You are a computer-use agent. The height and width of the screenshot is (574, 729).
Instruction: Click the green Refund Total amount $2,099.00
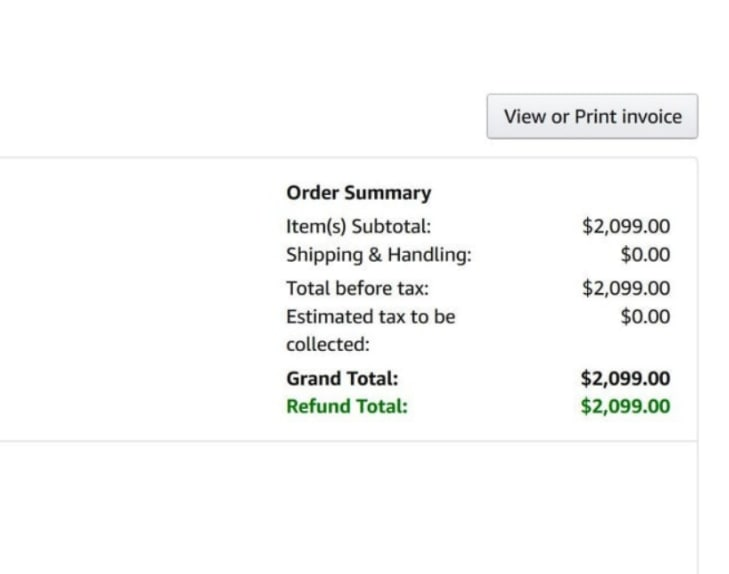[x=625, y=407]
